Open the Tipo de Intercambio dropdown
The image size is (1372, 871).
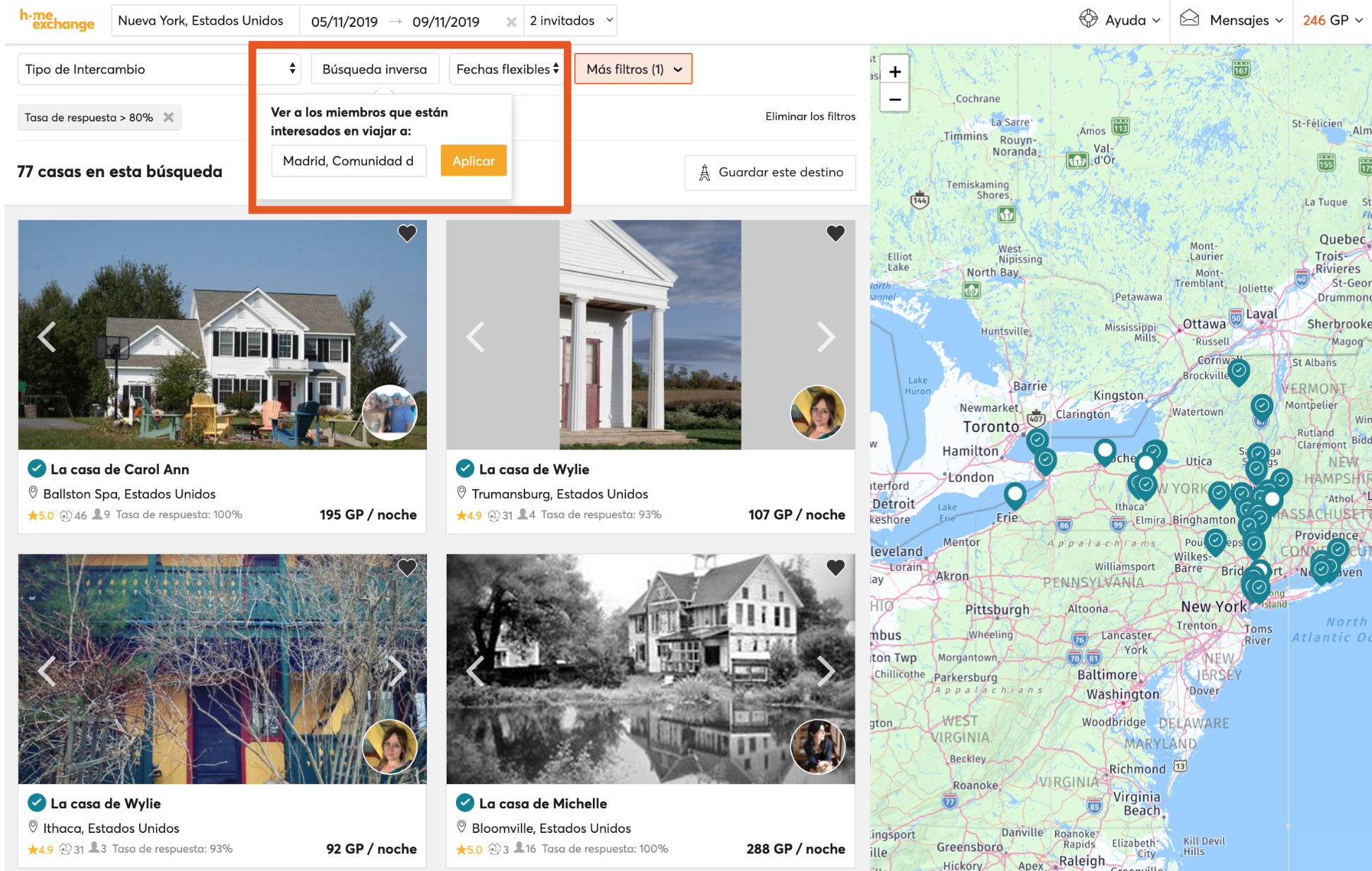coord(159,69)
